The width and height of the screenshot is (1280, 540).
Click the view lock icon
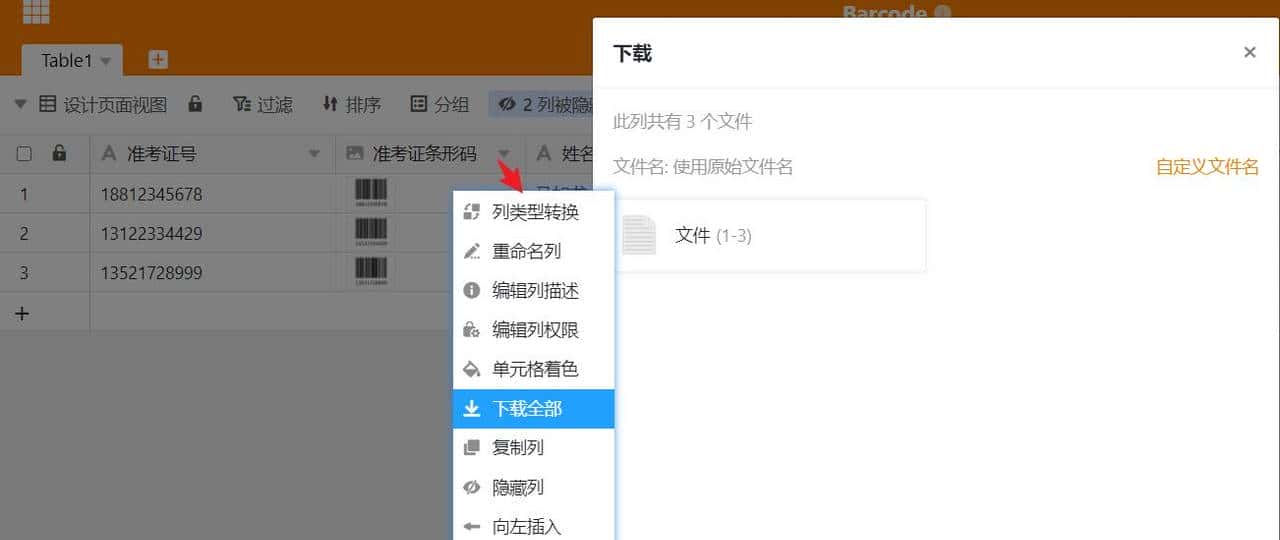195,103
